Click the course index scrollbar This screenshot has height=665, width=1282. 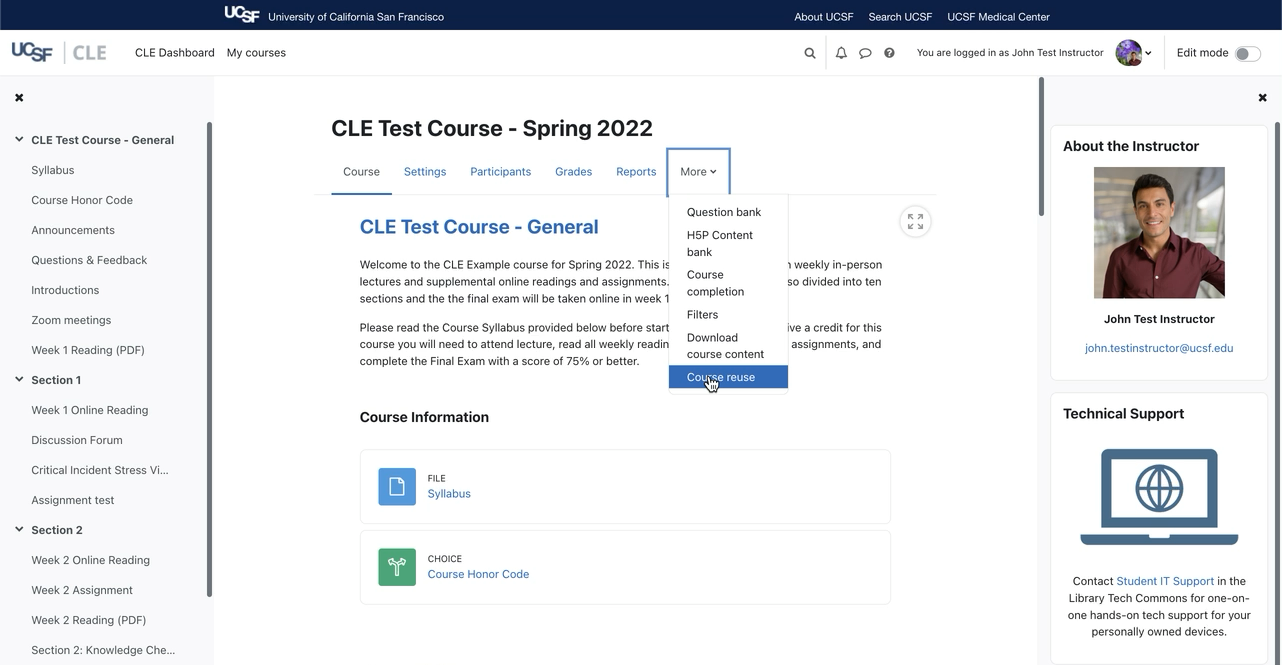coord(209,360)
